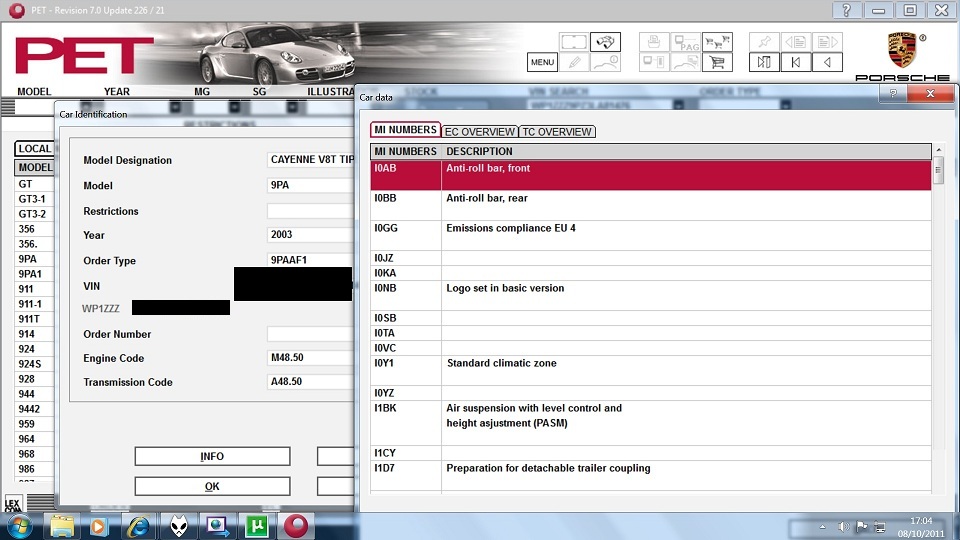Click the OK button

pos(212,486)
